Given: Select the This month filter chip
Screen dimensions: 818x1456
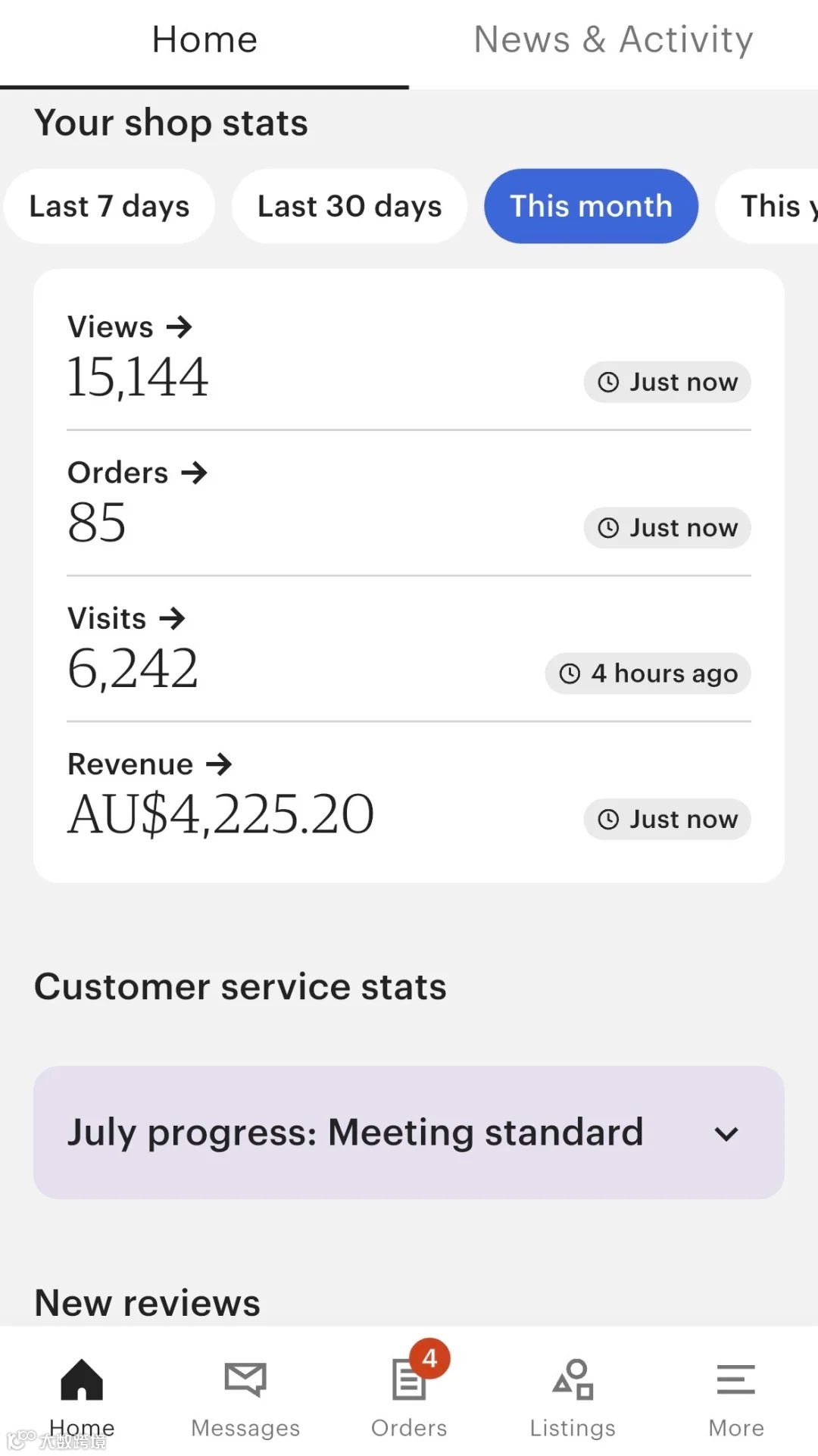Looking at the screenshot, I should point(591,206).
